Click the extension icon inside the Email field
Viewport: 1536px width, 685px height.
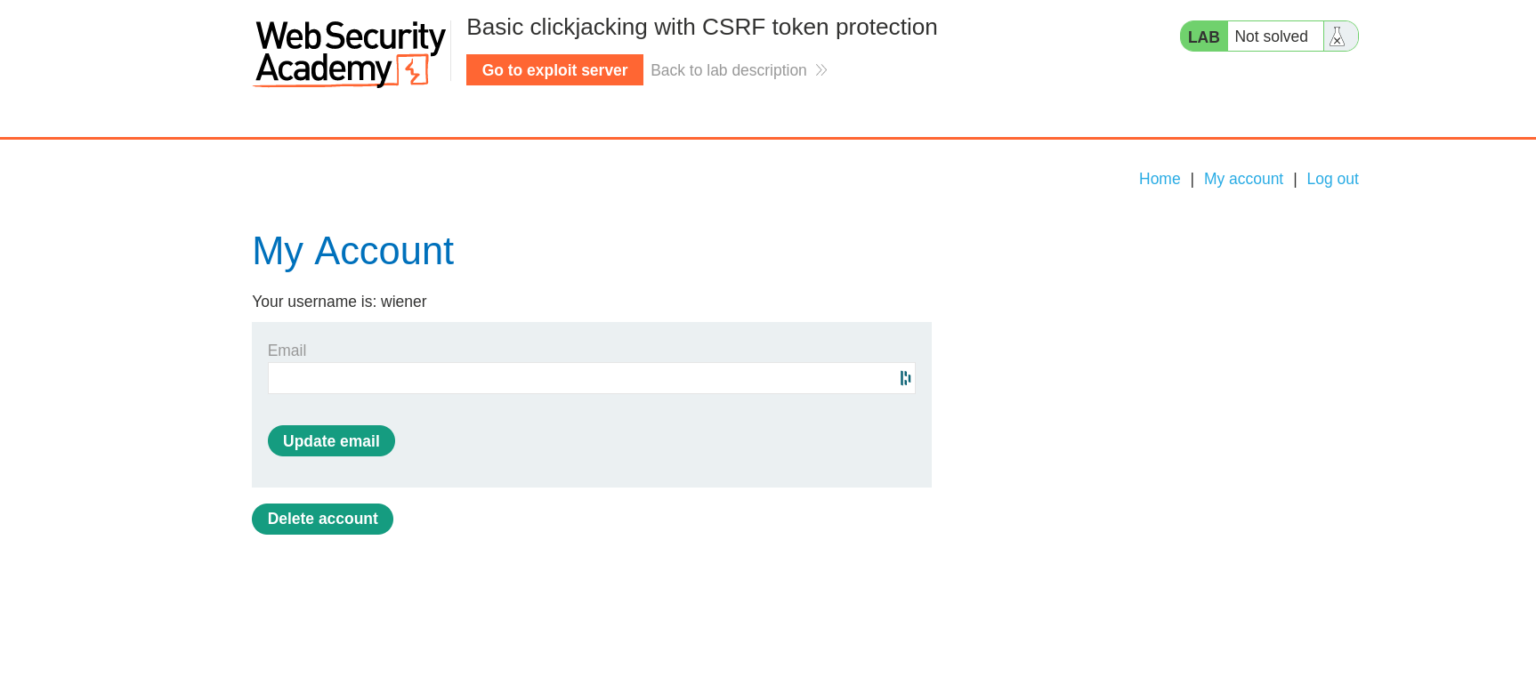(904, 378)
